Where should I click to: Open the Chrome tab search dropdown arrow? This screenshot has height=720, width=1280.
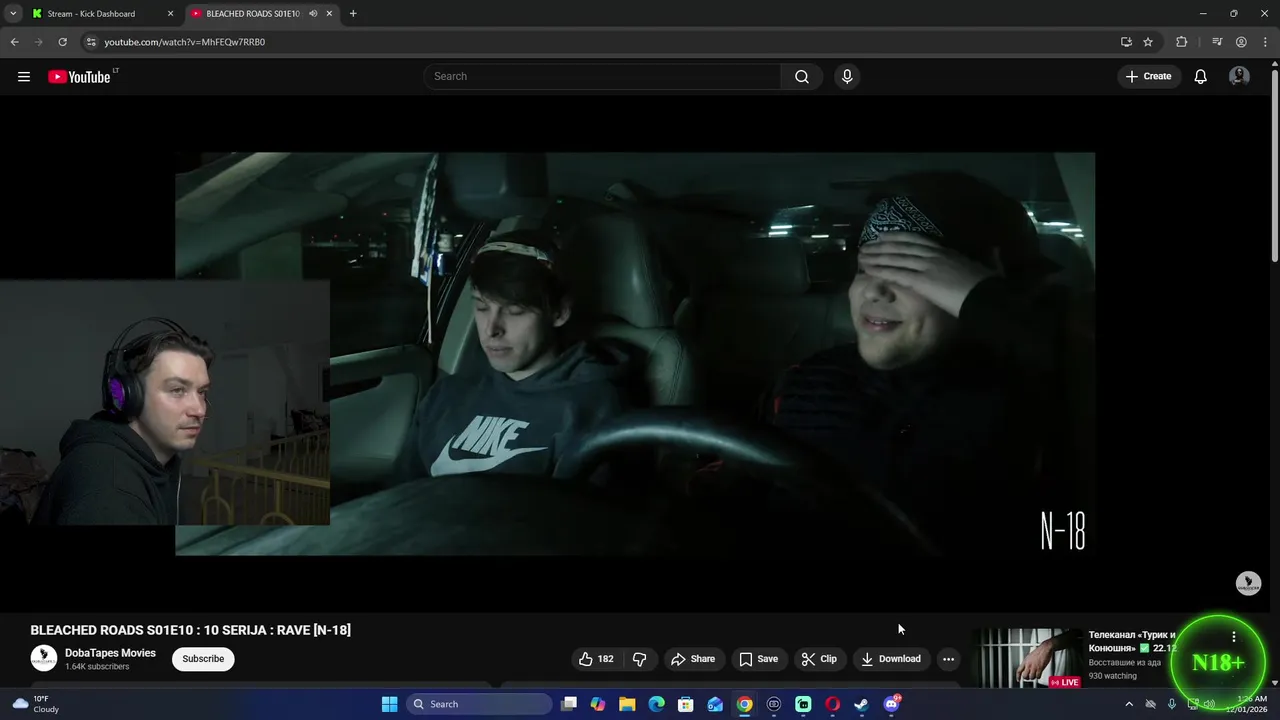[x=13, y=14]
